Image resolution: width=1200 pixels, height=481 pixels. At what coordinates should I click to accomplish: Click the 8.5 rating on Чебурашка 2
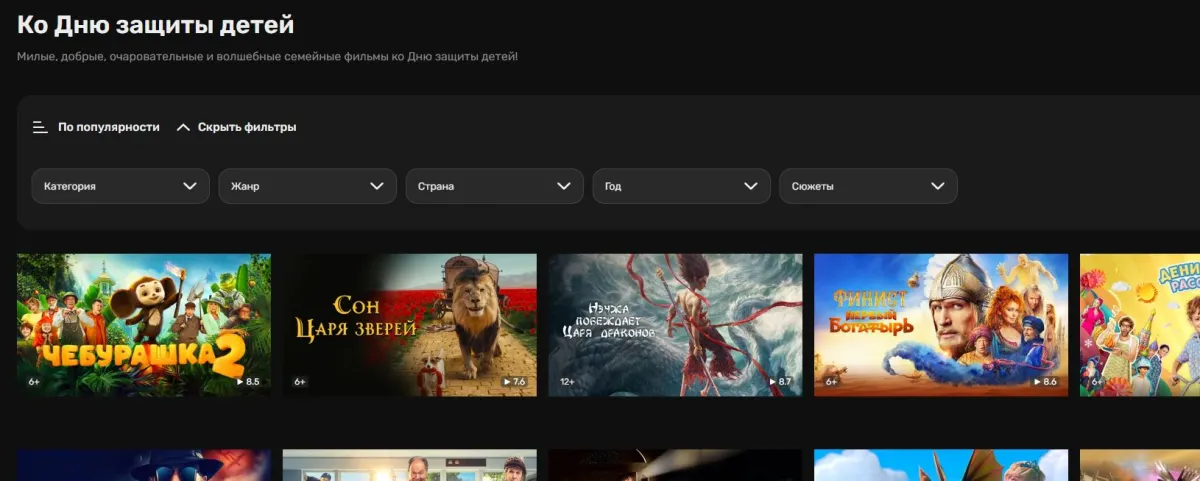pos(248,382)
